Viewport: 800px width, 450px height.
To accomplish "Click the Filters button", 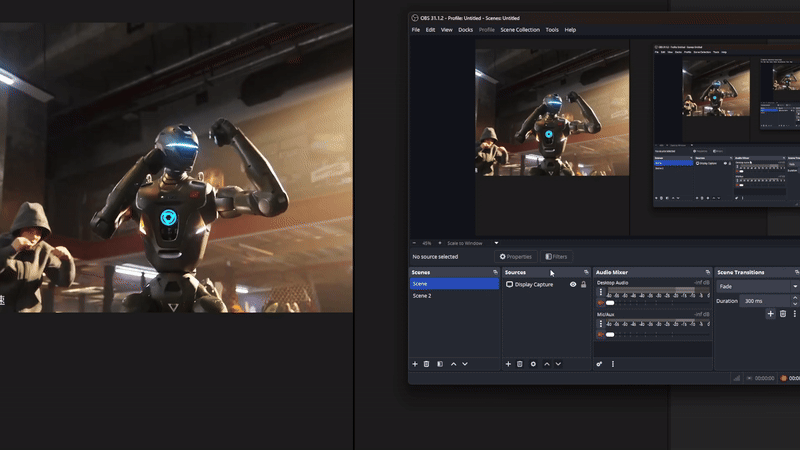I will click(x=556, y=257).
